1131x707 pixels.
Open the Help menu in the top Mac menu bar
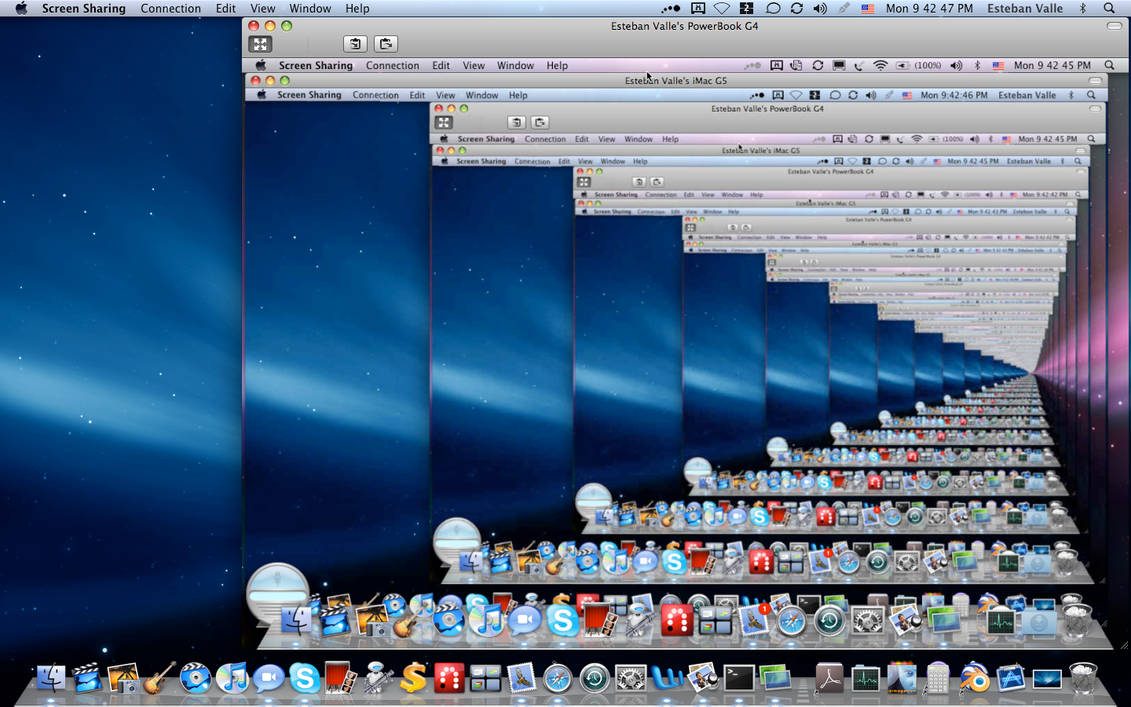pos(357,8)
